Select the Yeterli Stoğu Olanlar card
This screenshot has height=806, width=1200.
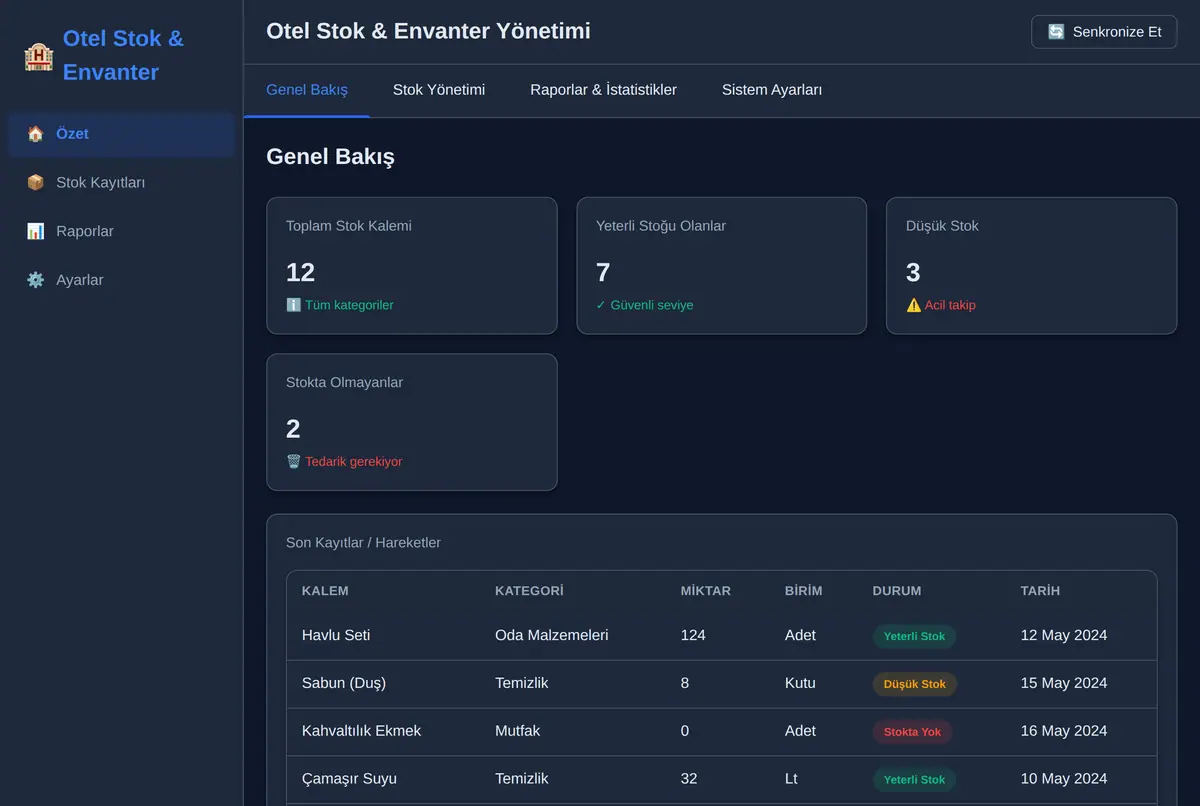click(x=722, y=265)
